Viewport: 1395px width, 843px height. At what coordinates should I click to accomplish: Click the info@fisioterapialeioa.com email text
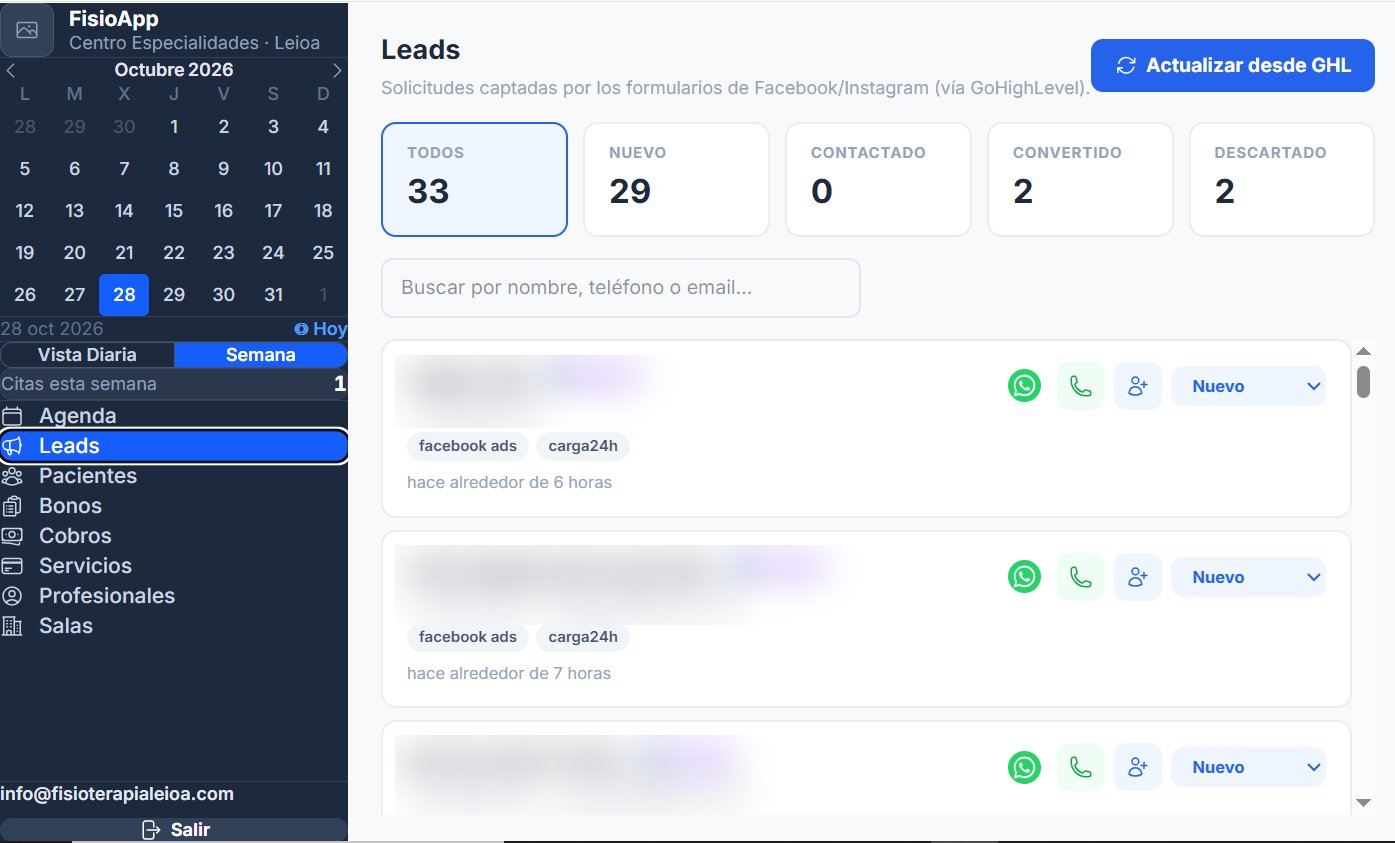pyautogui.click(x=117, y=794)
